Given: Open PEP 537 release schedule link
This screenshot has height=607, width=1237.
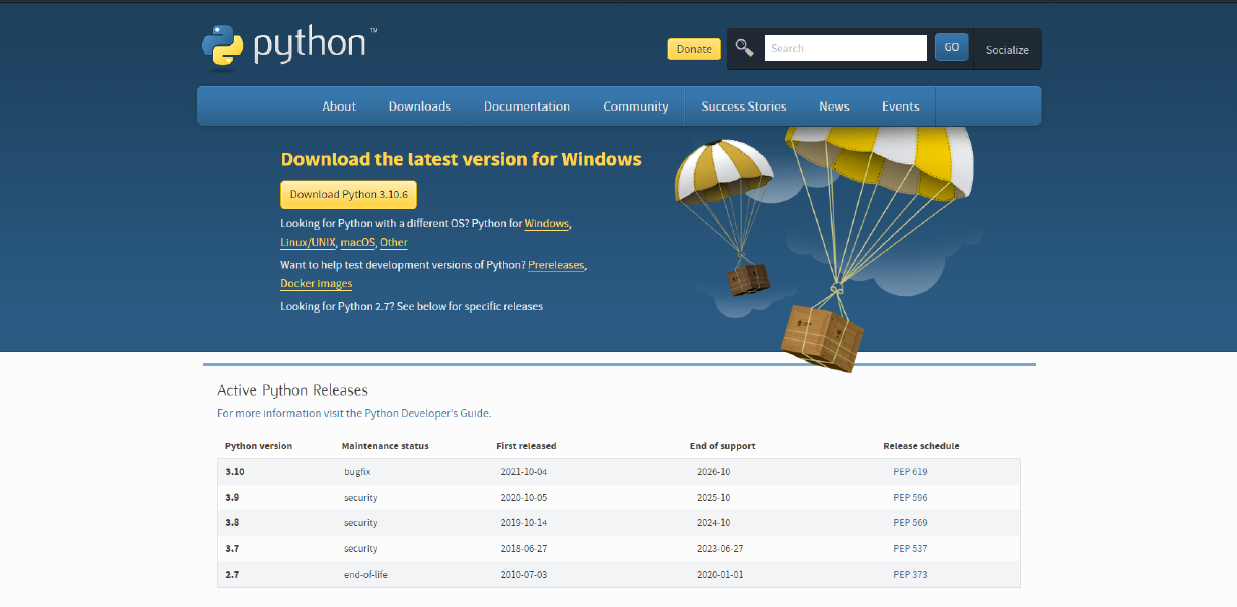Looking at the screenshot, I should click(x=911, y=549).
